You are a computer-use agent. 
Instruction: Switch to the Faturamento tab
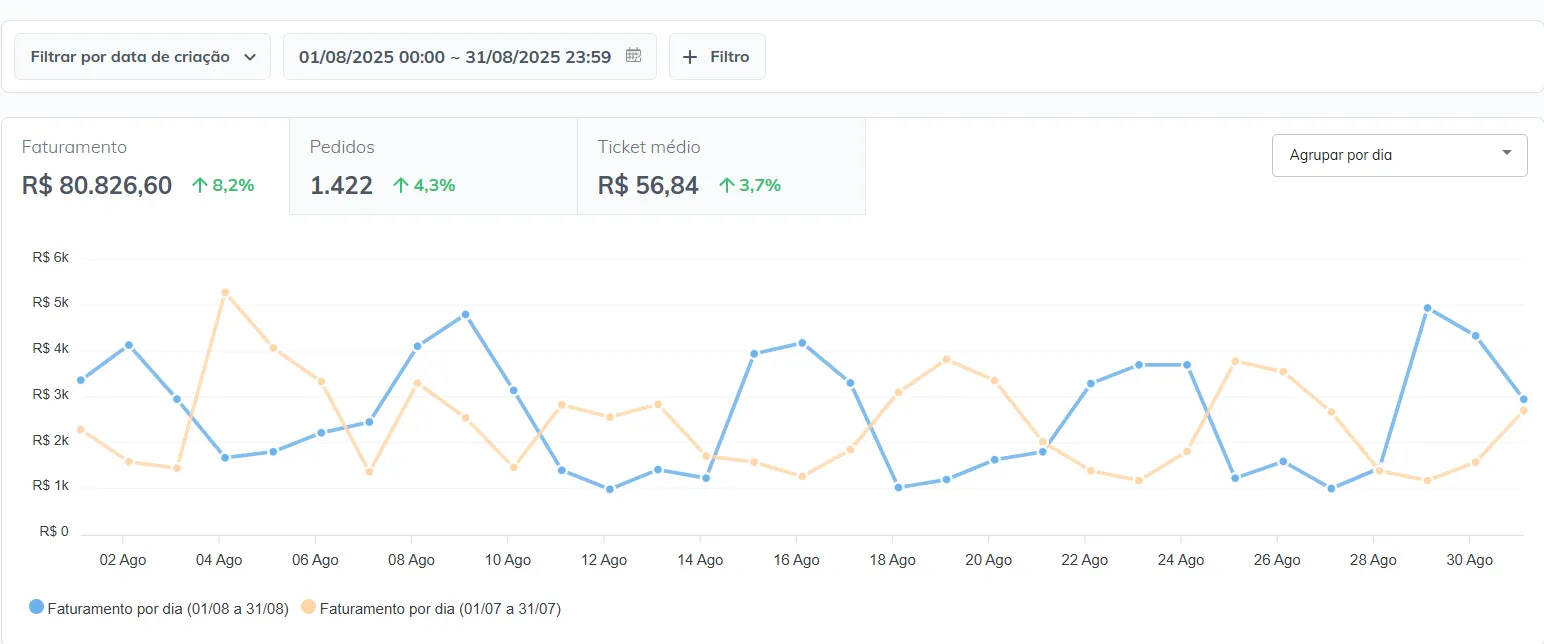point(145,166)
